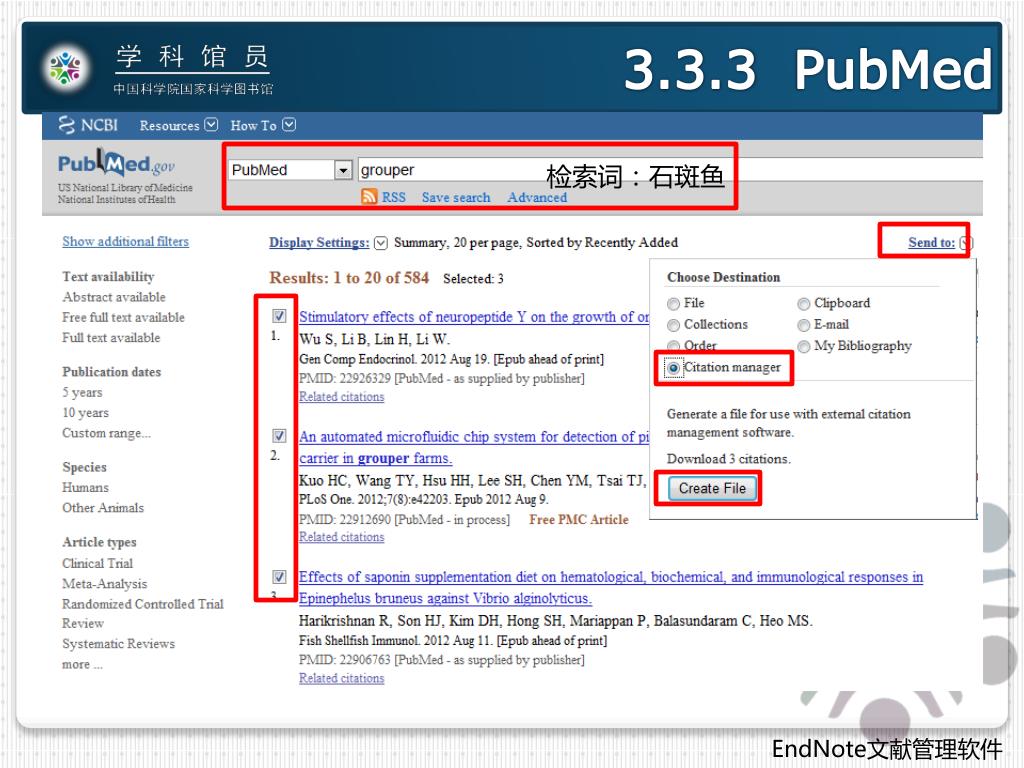Filter publication dates to 5 years
This screenshot has height=768, width=1024.
[82, 392]
